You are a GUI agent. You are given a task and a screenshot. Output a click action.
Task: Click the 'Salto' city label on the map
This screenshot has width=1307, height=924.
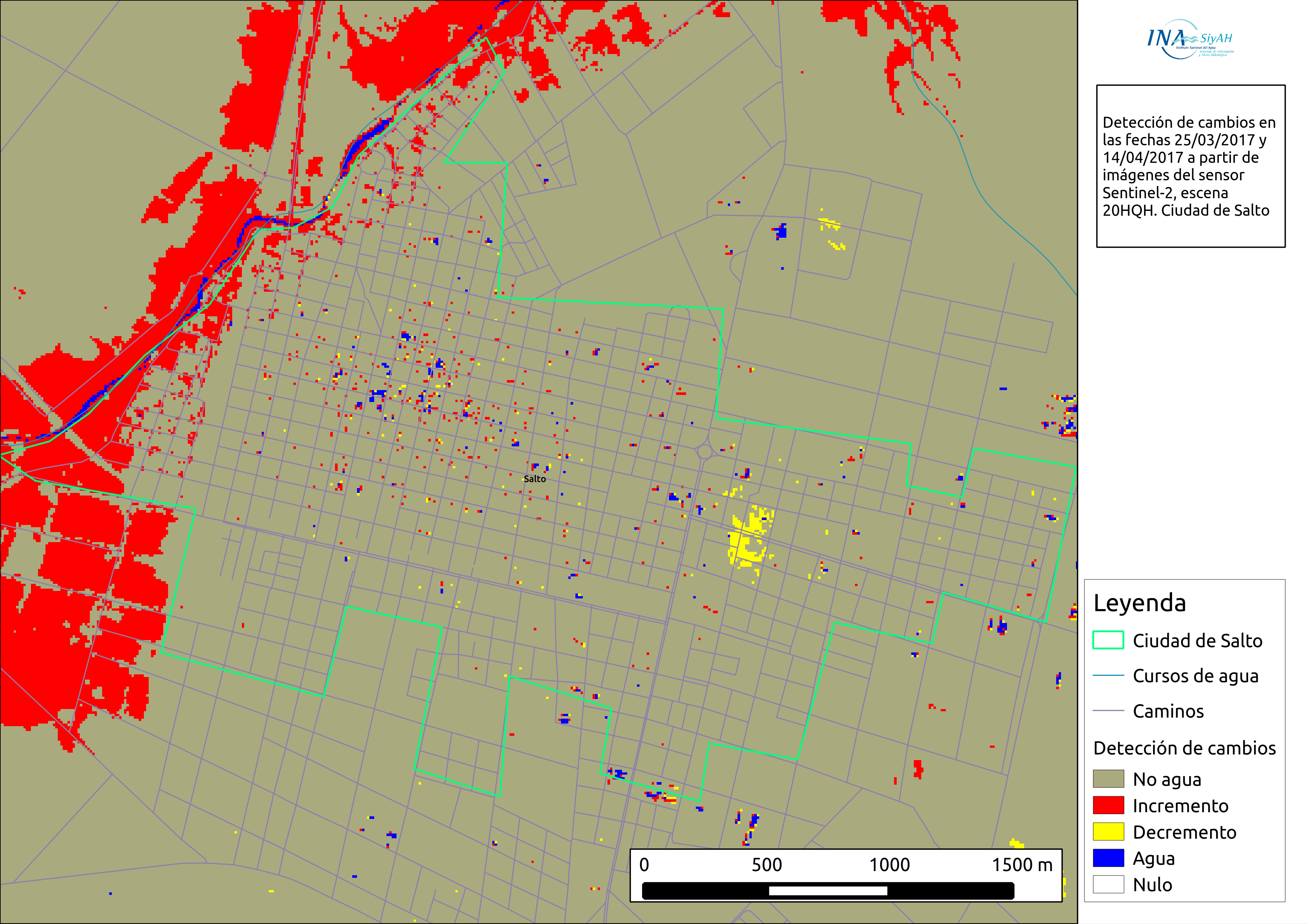pos(534,479)
